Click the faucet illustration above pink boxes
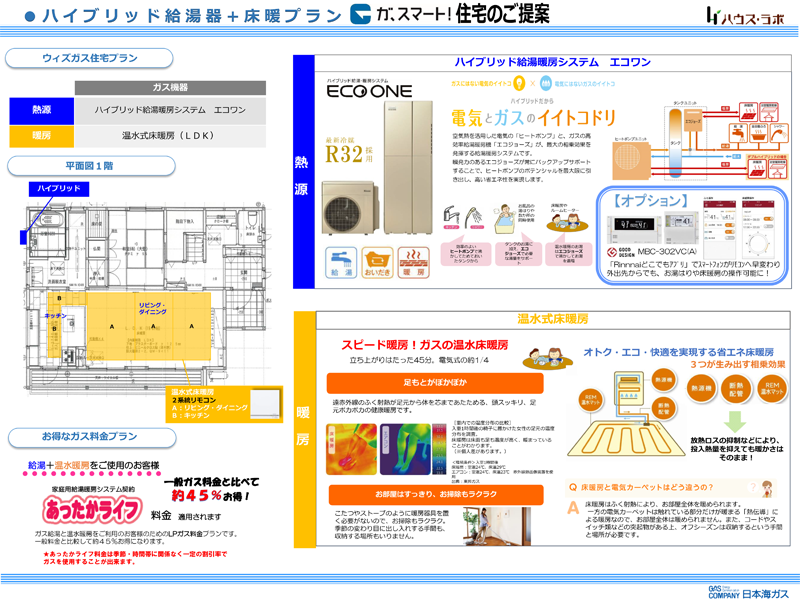 451,217
